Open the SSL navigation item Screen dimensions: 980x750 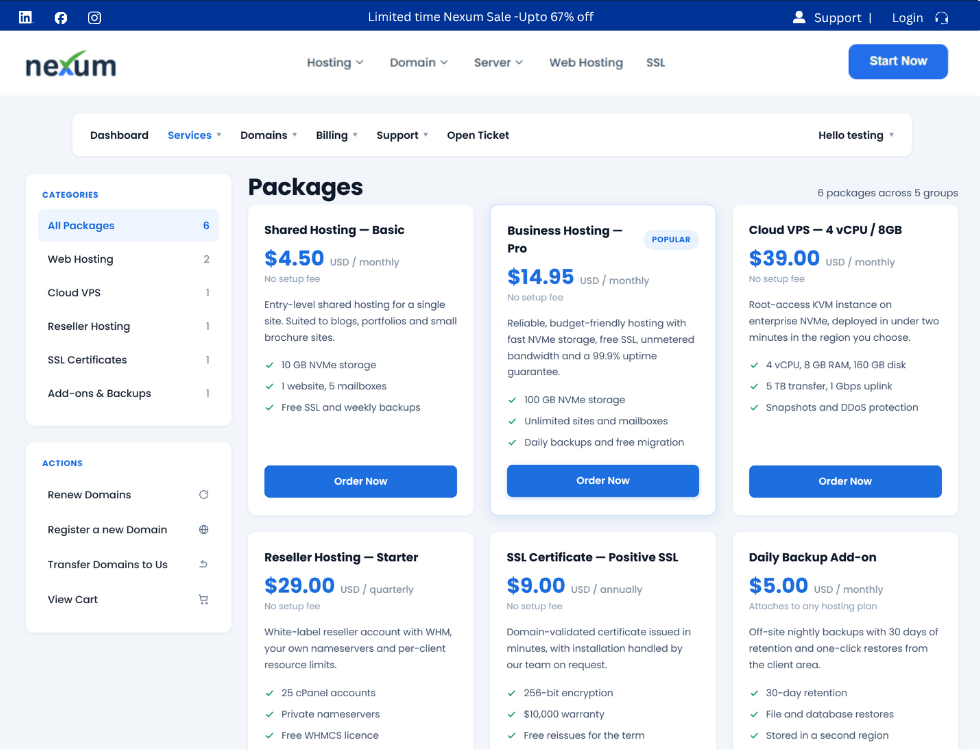click(x=656, y=62)
